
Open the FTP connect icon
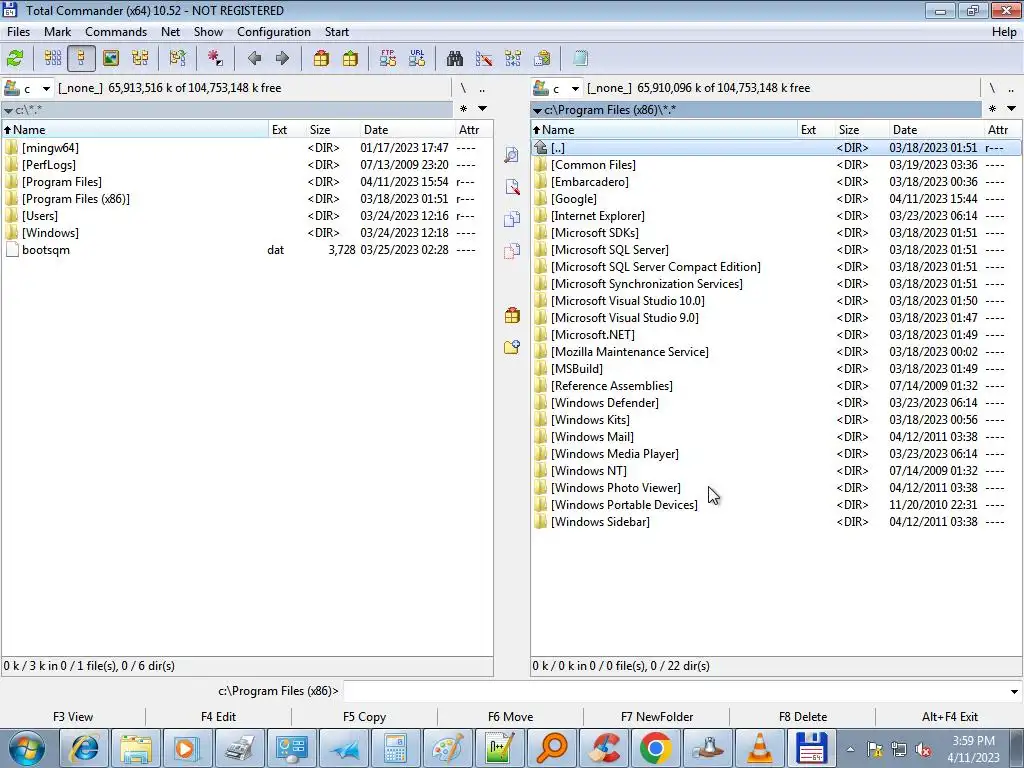click(388, 59)
